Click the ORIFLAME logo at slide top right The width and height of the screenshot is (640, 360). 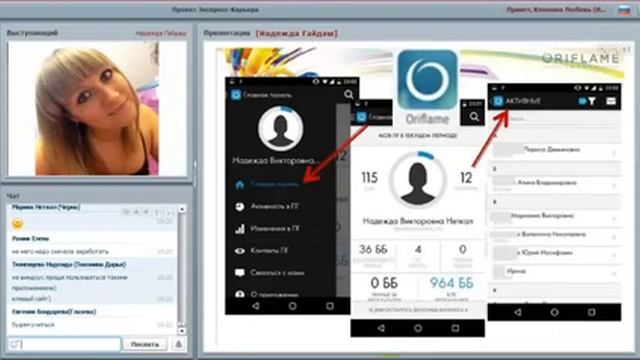pos(580,59)
